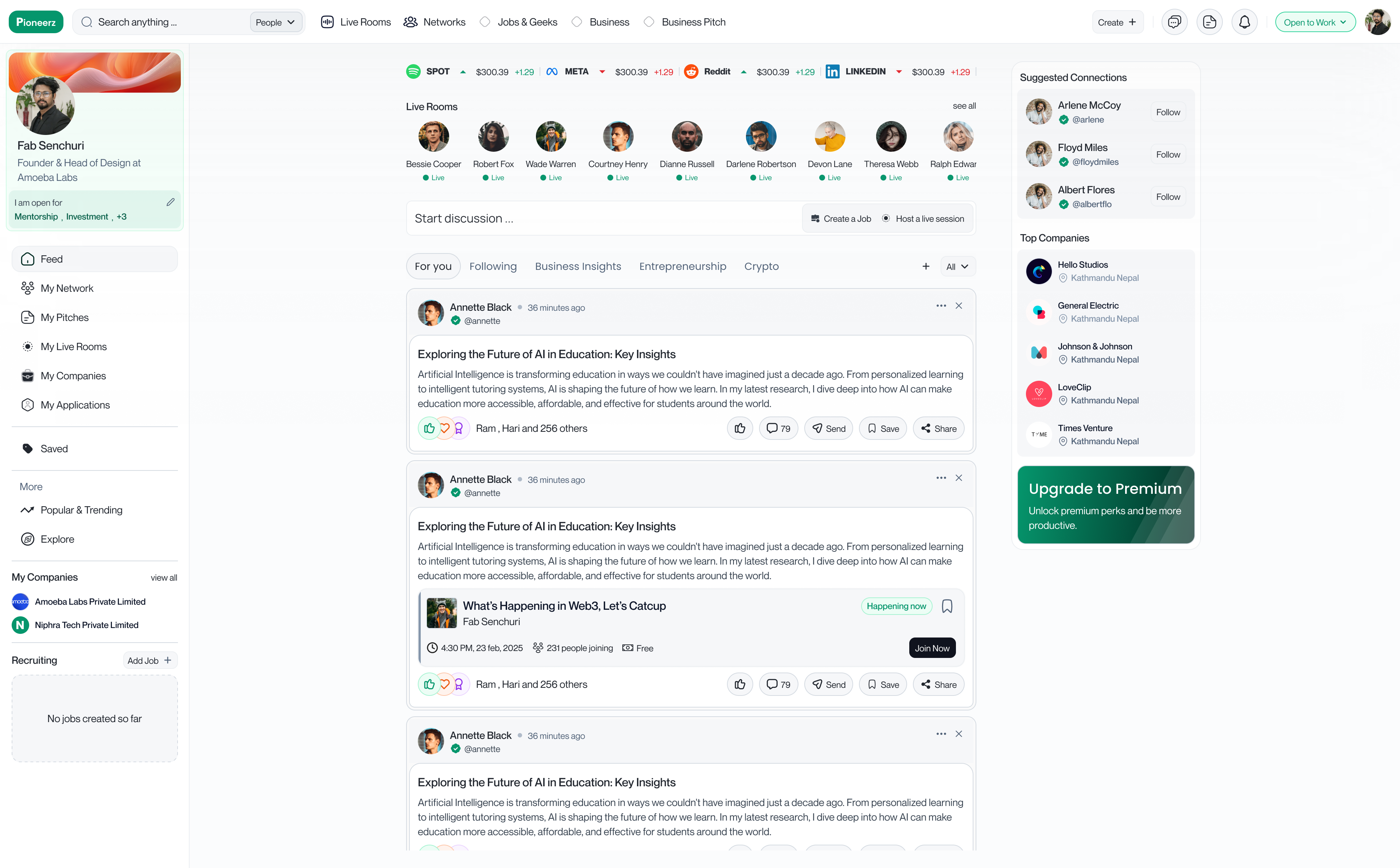
Task: Open the Open to Work dropdown
Action: [1315, 22]
